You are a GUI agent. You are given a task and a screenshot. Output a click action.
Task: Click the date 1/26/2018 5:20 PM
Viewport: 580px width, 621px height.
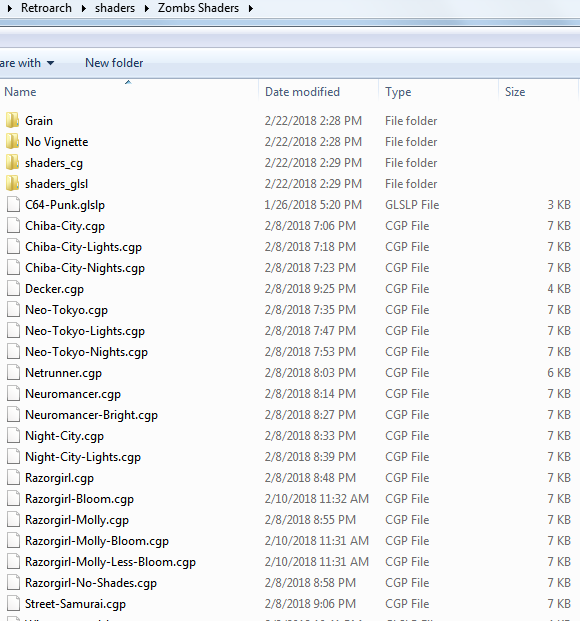click(313, 205)
